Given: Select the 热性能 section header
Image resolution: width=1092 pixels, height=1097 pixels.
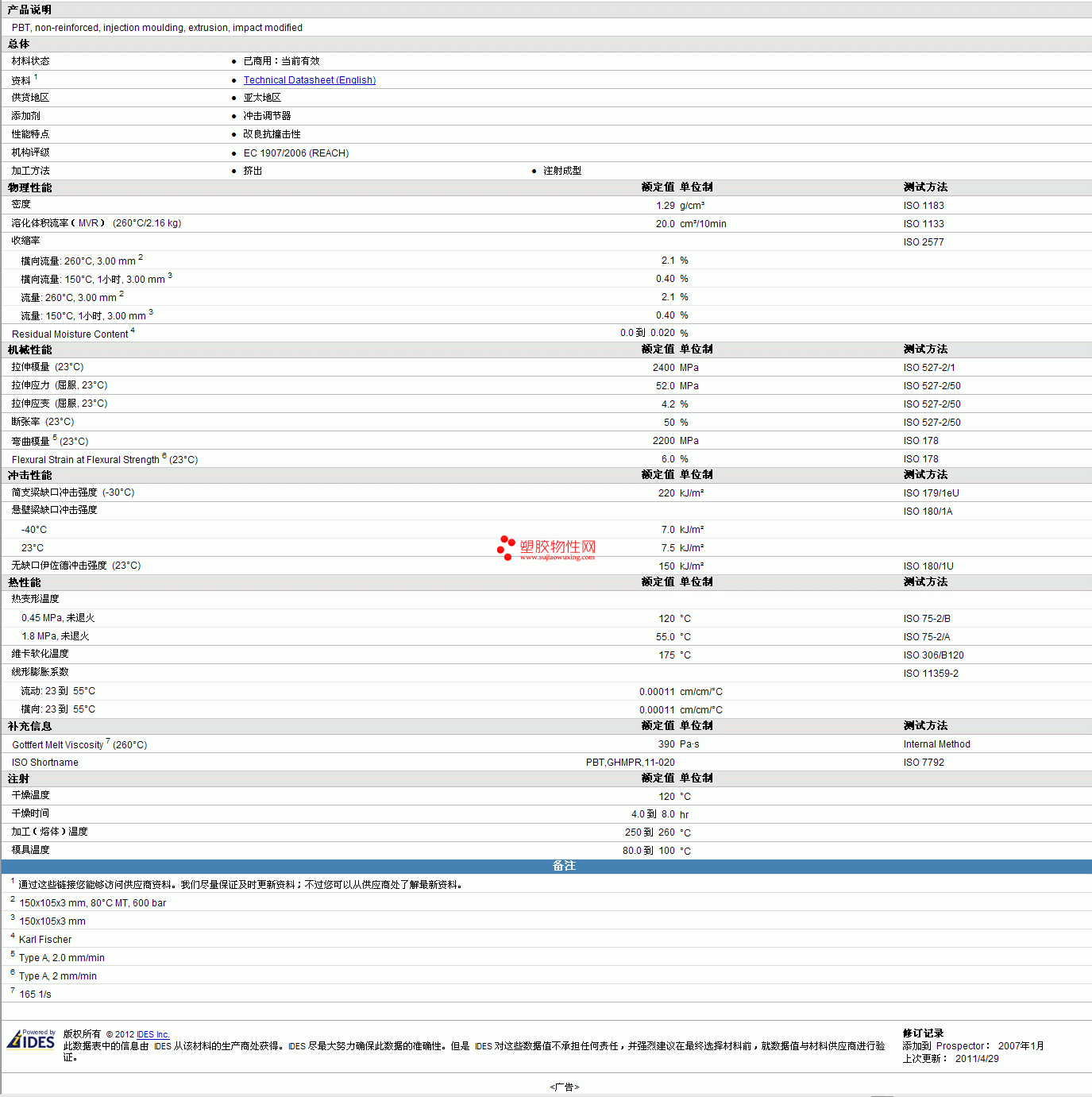Looking at the screenshot, I should (x=25, y=582).
